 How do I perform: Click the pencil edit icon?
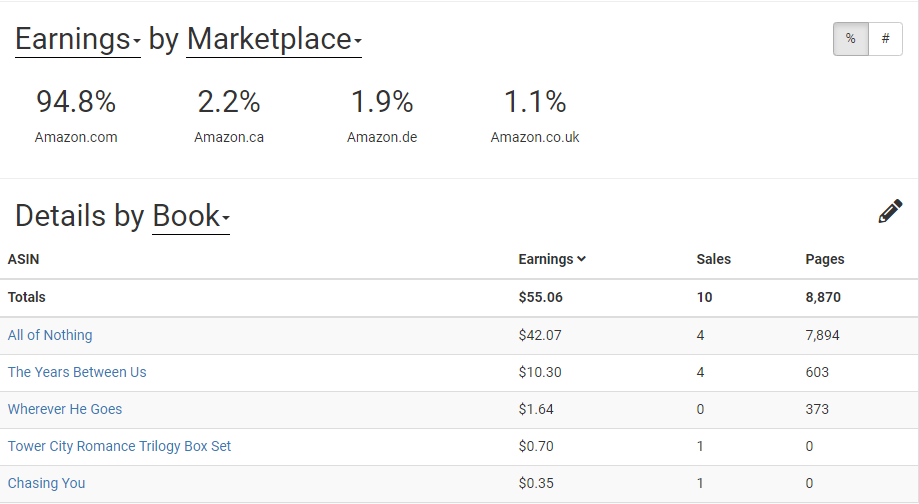tap(890, 212)
